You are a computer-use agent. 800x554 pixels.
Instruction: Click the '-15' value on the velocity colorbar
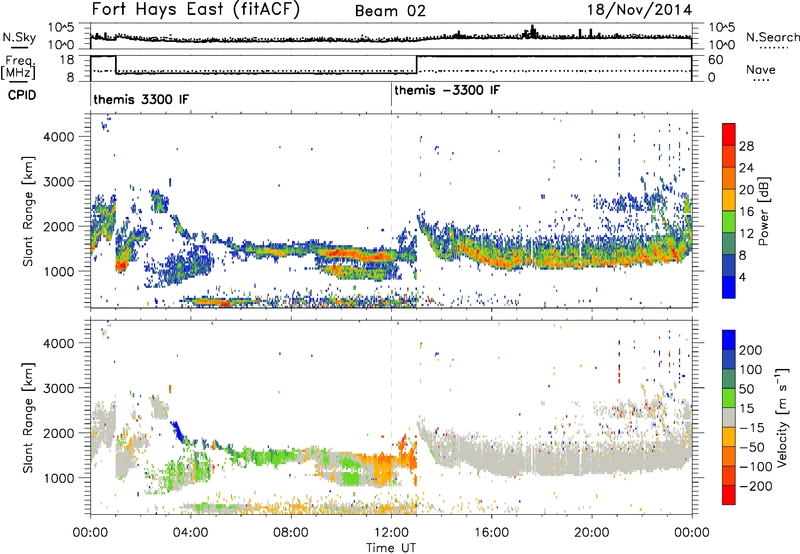click(x=752, y=428)
